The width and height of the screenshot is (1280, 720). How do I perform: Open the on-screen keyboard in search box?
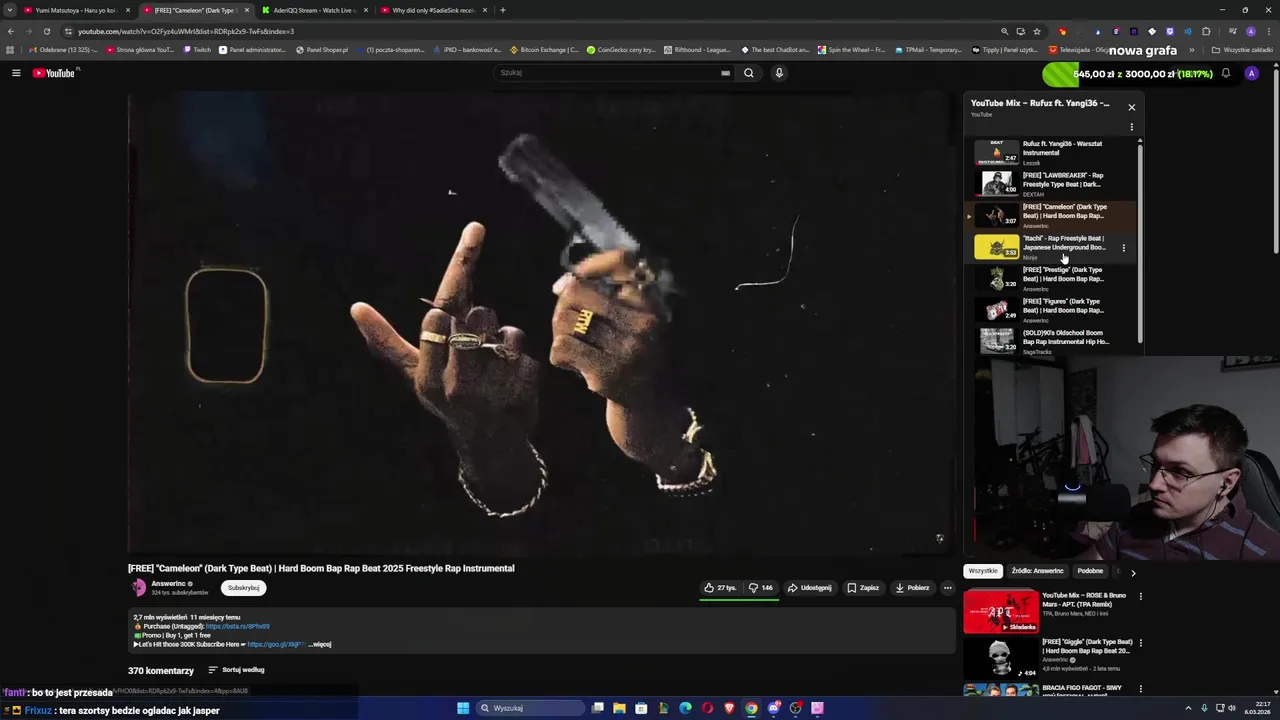725,73
